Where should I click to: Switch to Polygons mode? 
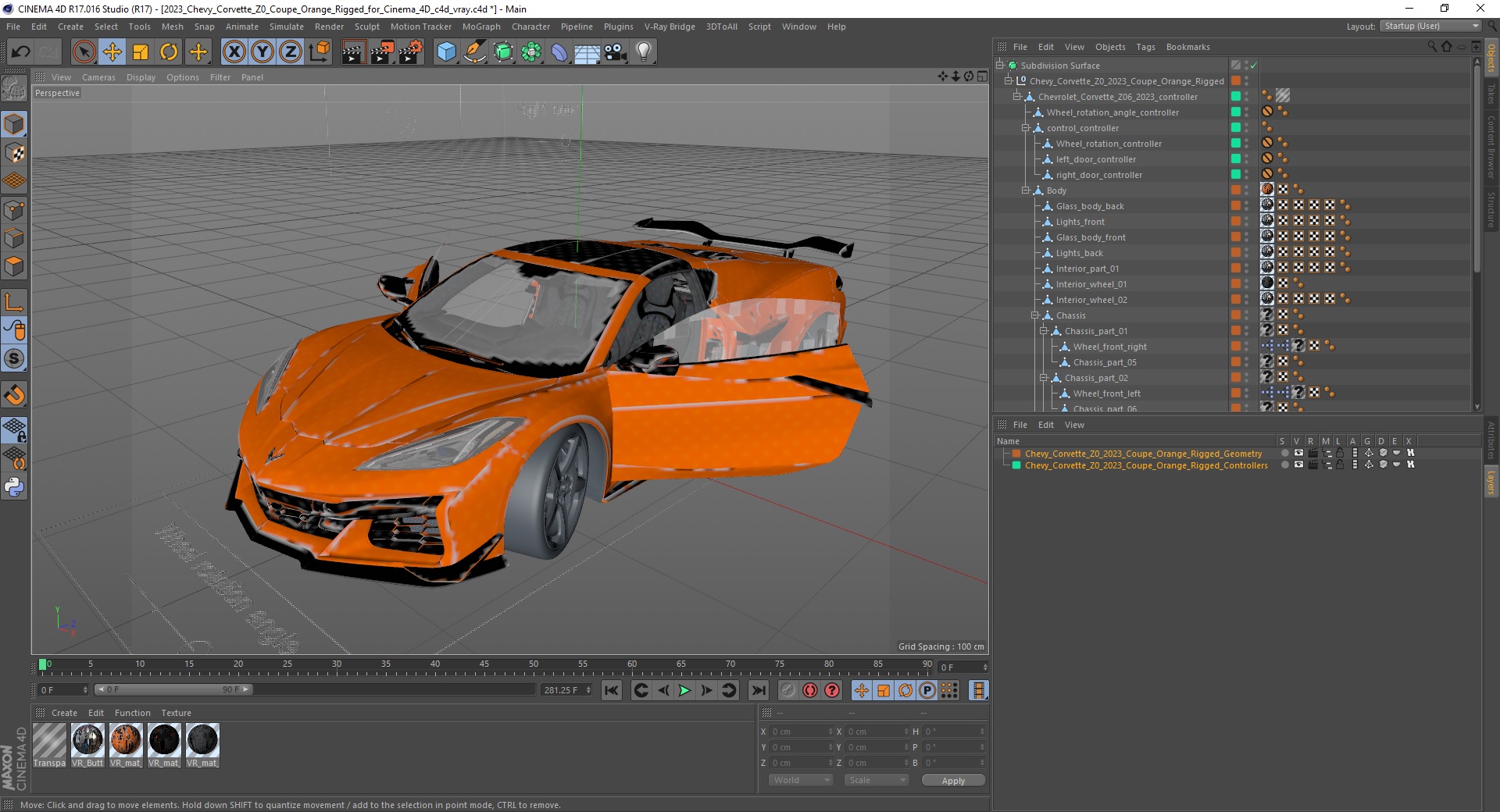tap(14, 266)
